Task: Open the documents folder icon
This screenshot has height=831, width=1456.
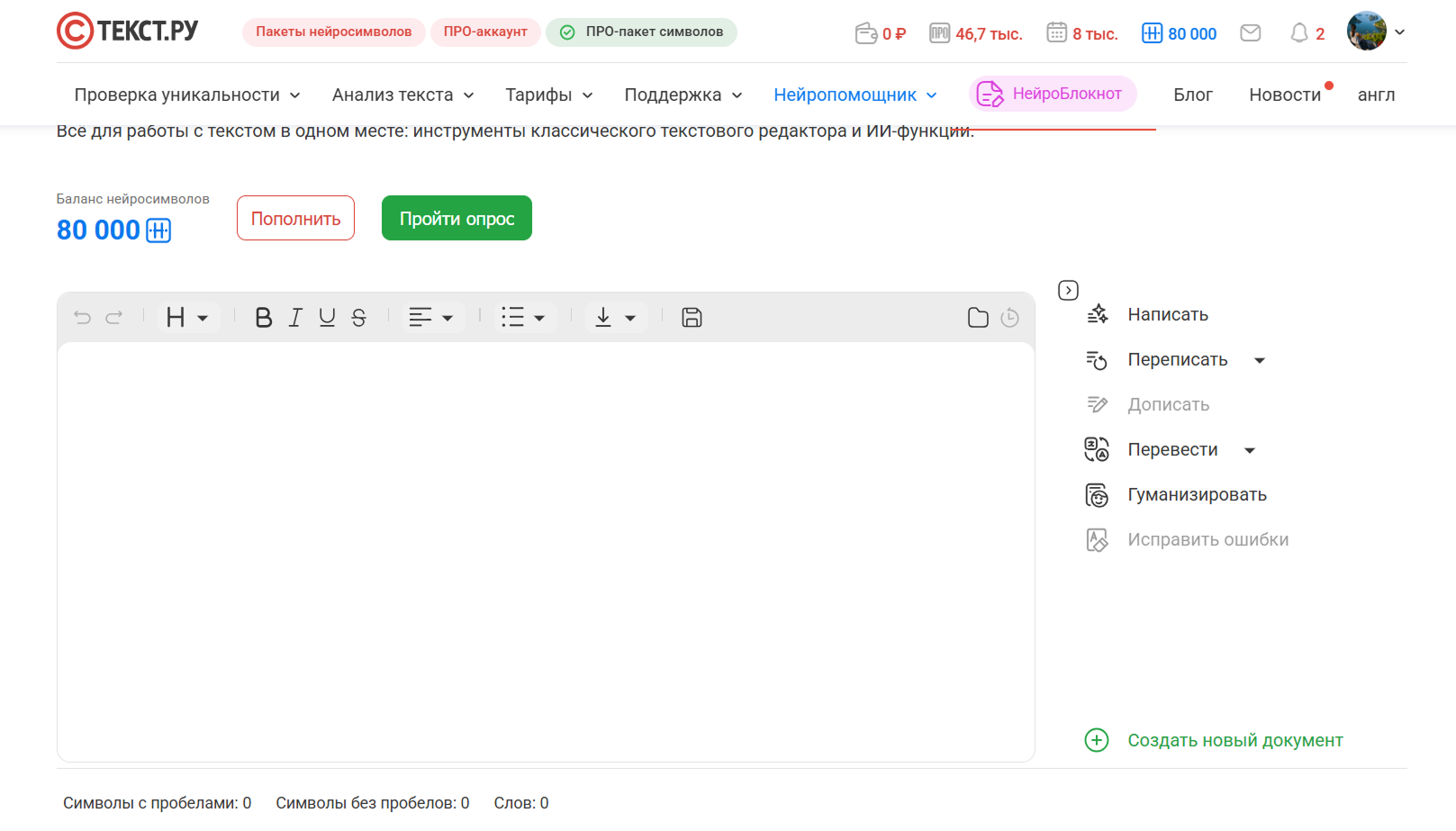Action: (978, 317)
